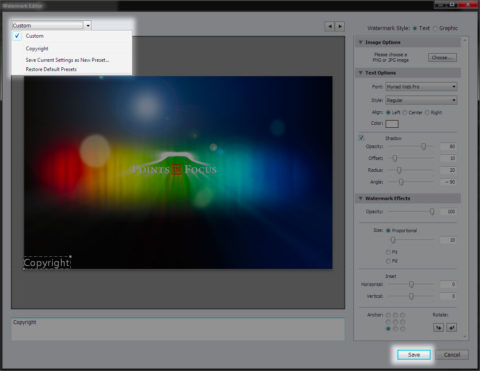480x371 pixels.
Task: Rotate watermark left using rotate icon
Action: click(439, 328)
